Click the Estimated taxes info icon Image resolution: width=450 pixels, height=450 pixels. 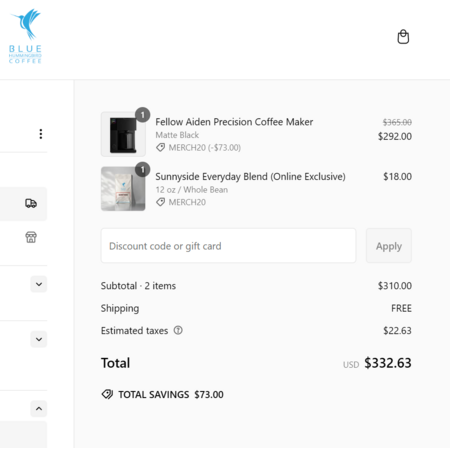tap(178, 330)
